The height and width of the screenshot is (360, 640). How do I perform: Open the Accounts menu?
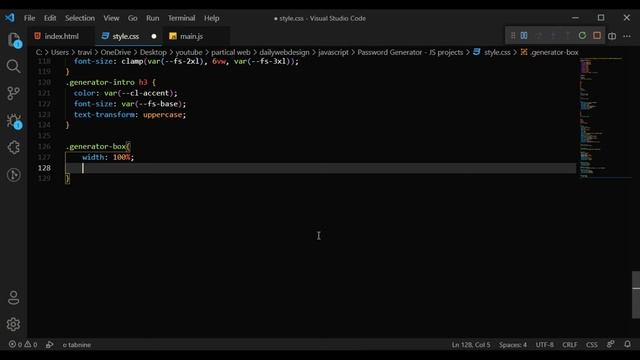13,298
